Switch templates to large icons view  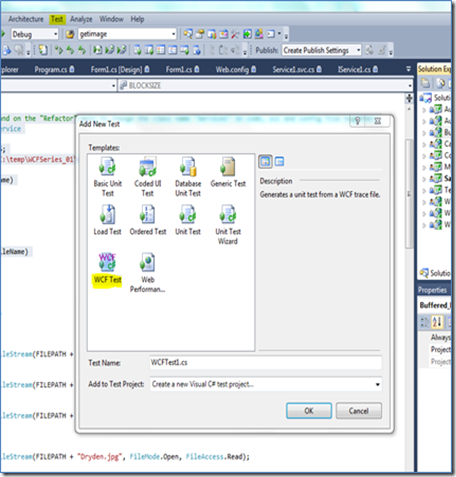pyautogui.click(x=265, y=162)
